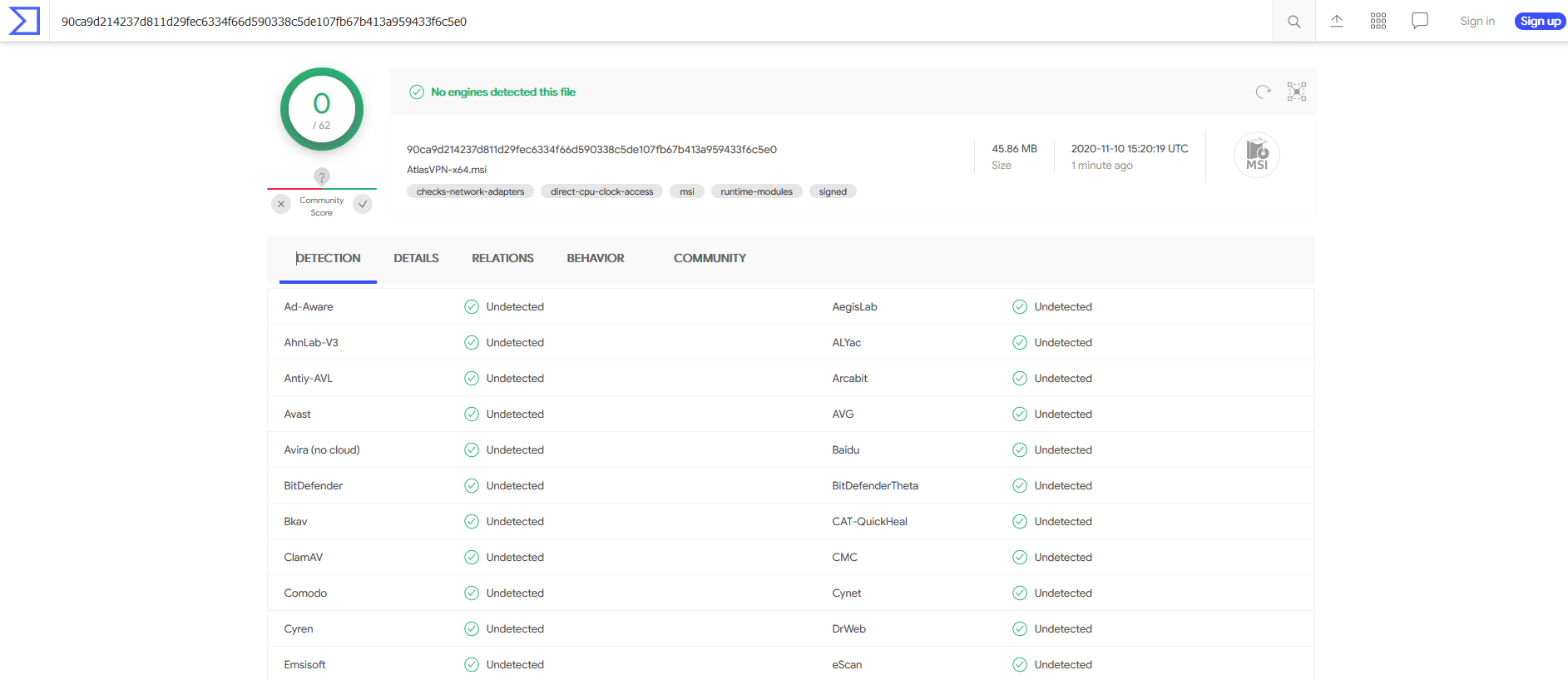Click the runtime-modules tag
This screenshot has width=1568, height=680.
coord(757,191)
